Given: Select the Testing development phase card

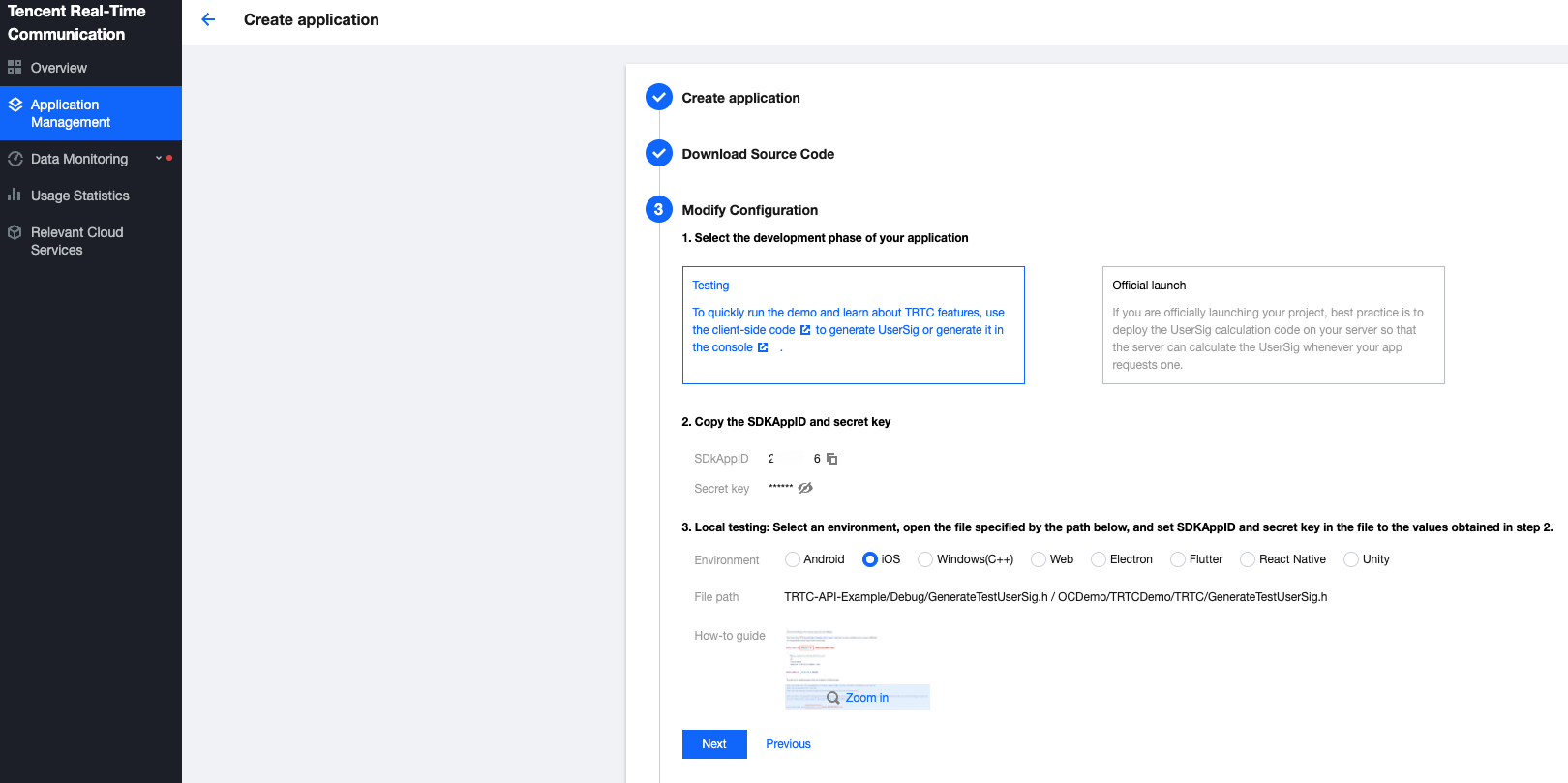Looking at the screenshot, I should click(854, 325).
